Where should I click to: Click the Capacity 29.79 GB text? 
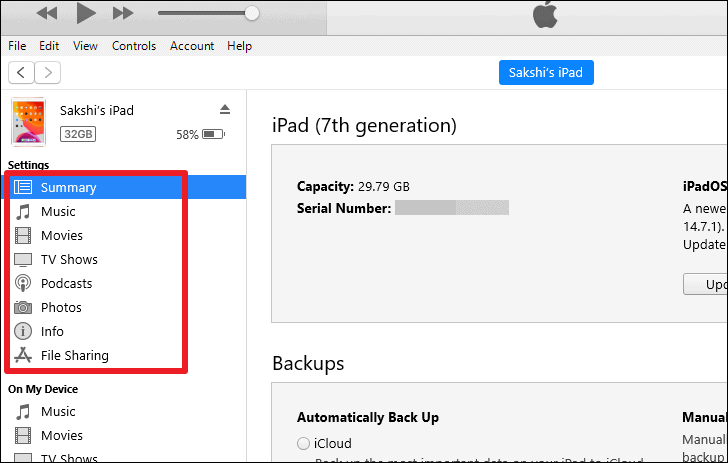pyautogui.click(x=353, y=187)
